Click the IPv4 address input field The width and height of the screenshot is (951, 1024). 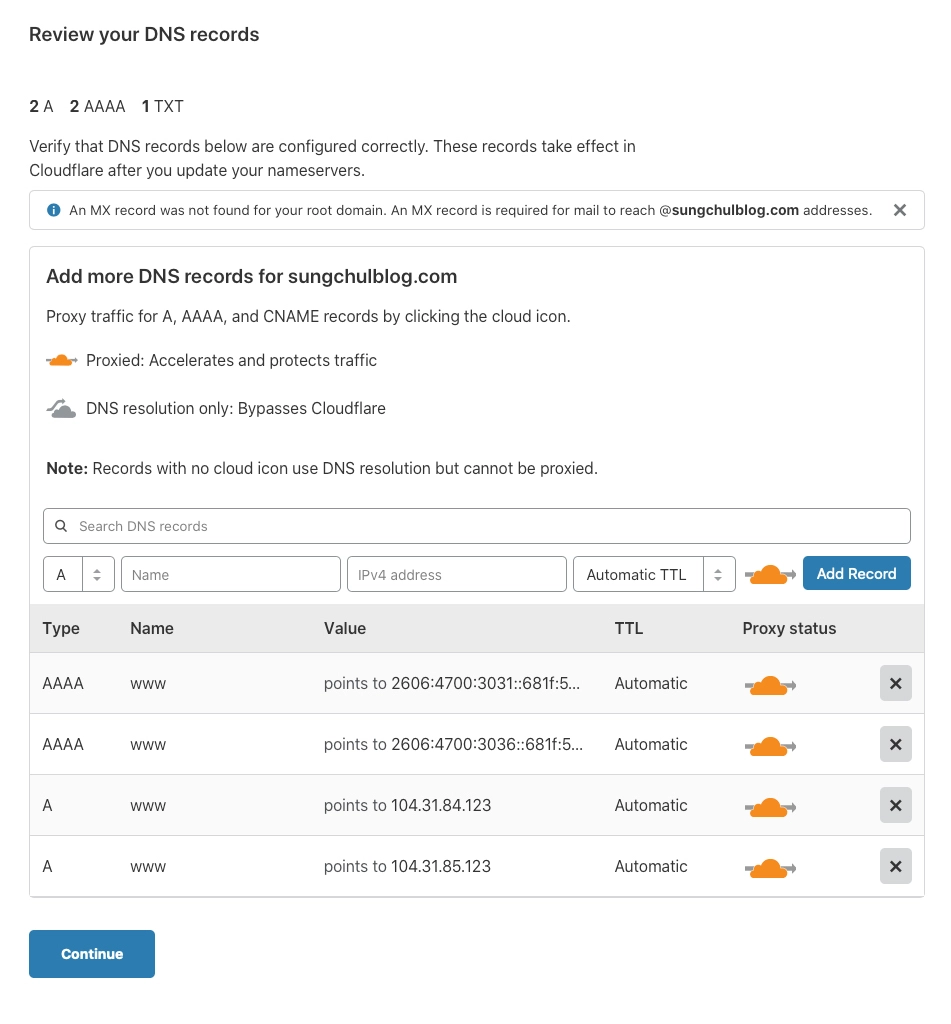pos(457,574)
